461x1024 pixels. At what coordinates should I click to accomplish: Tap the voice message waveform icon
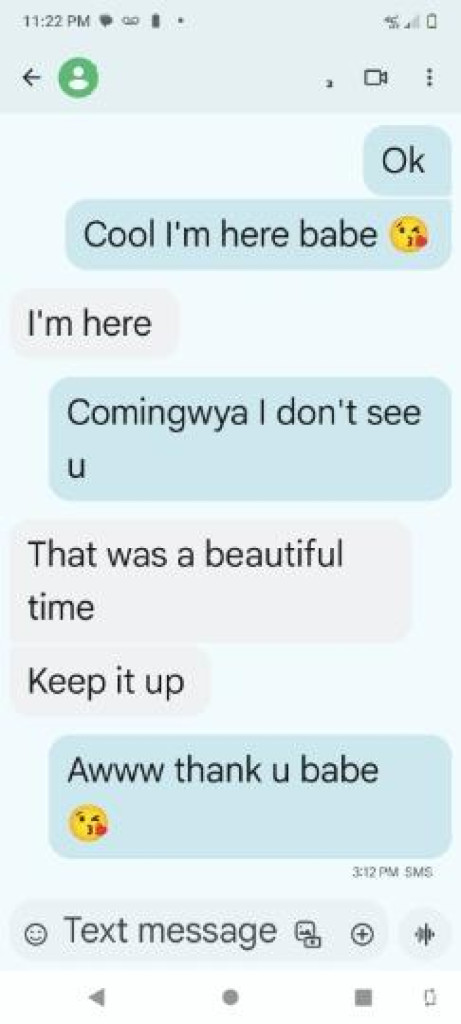tap(425, 934)
